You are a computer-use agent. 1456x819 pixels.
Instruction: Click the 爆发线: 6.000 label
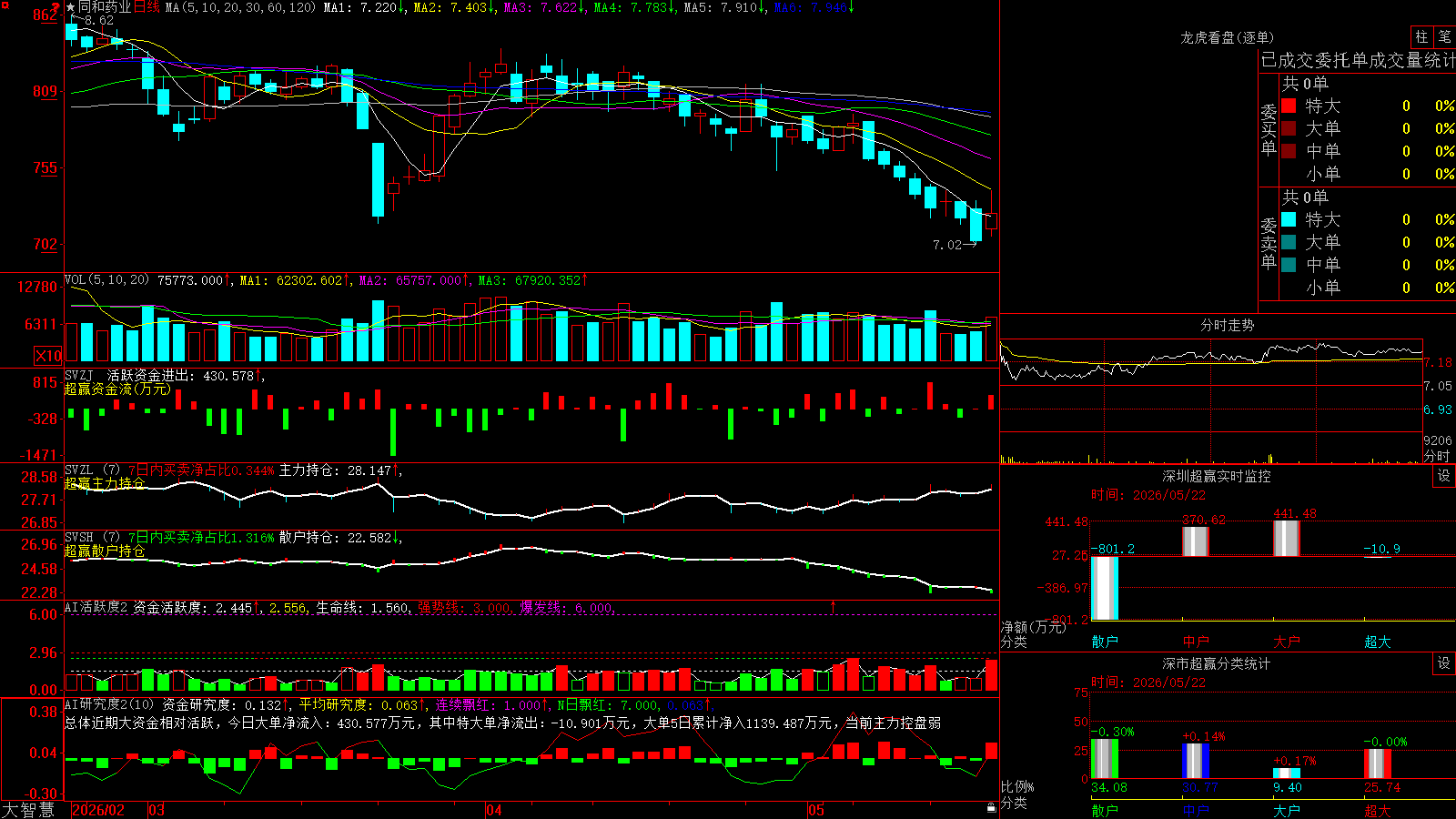(566, 608)
